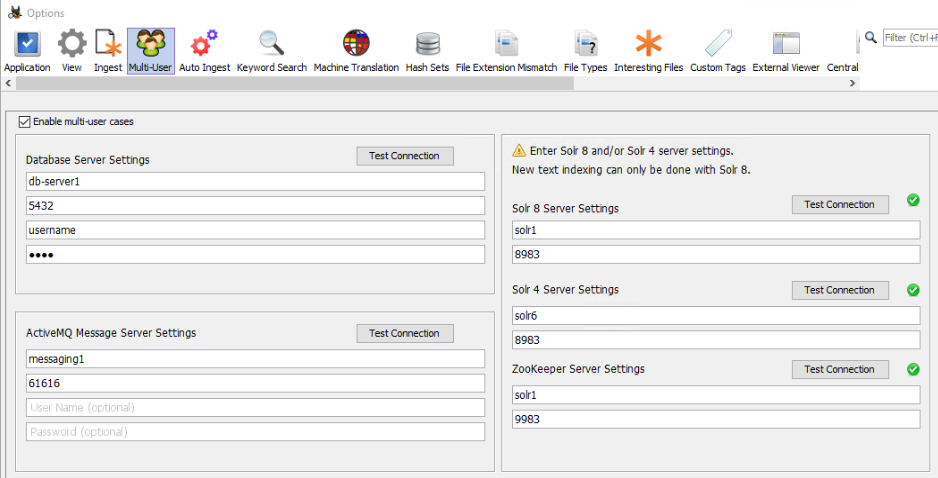Screen dimensions: 938x478
Task: Test the ActiveMQ Message Server connection
Action: [x=404, y=333]
